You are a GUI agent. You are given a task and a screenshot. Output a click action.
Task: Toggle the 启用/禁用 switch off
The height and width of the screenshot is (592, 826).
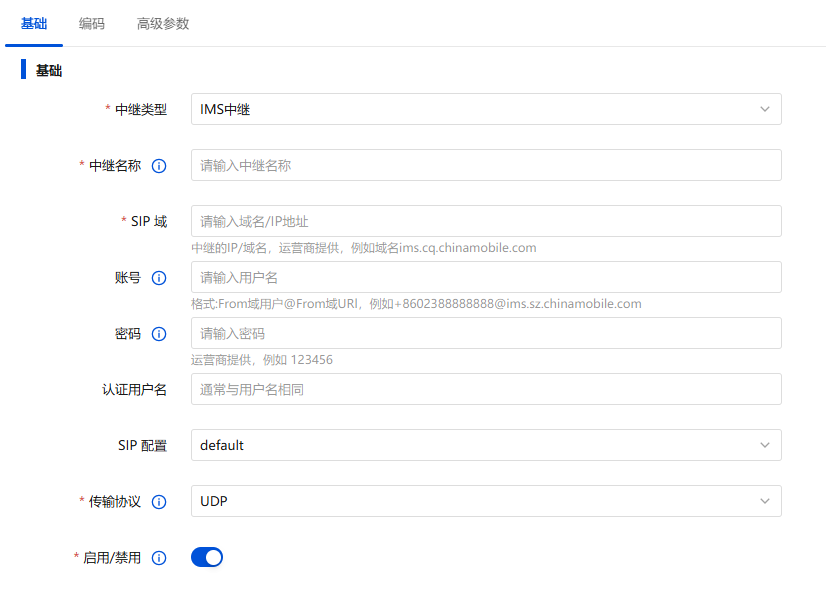(x=207, y=557)
